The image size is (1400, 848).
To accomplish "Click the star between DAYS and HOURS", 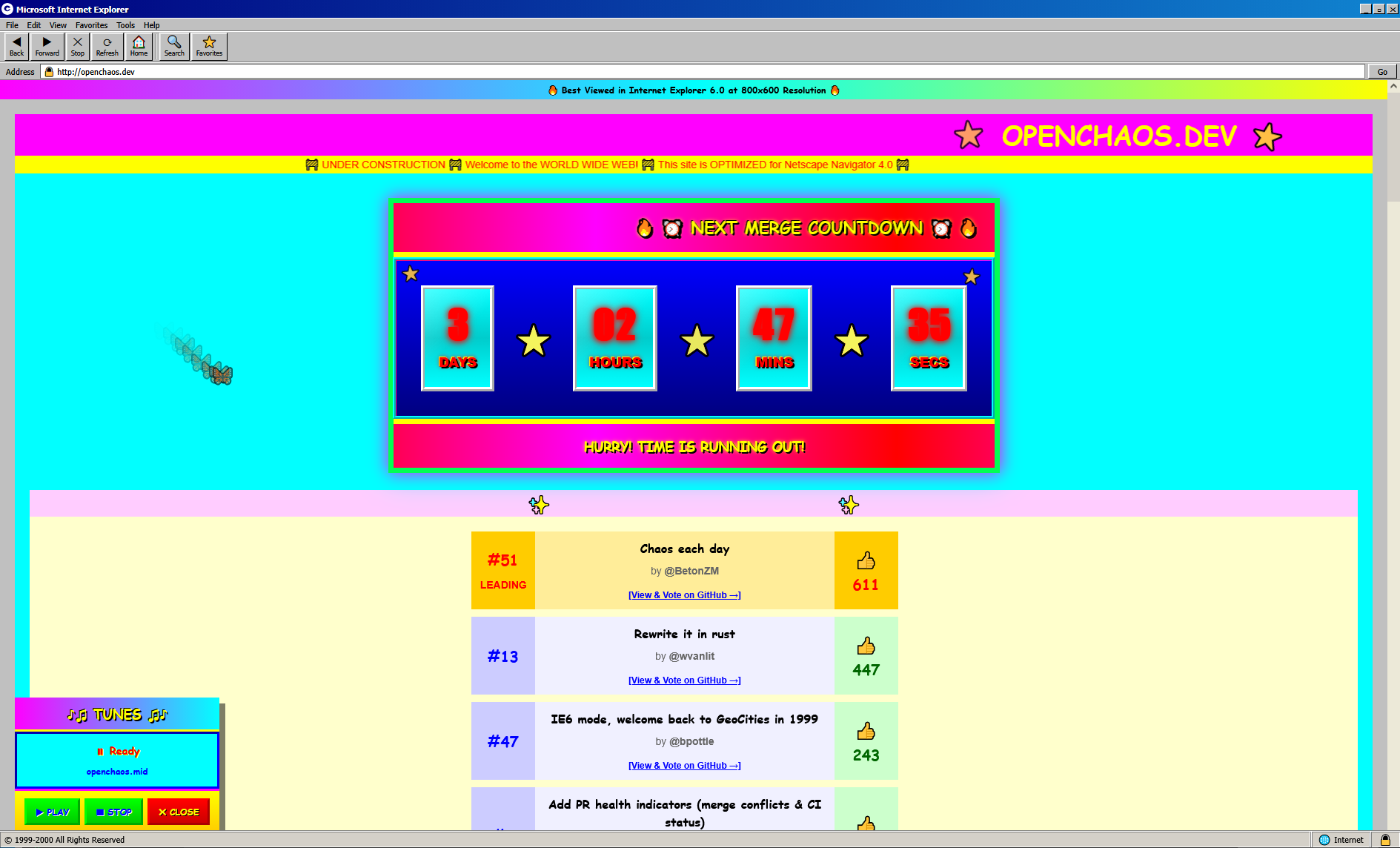I will 534,341.
